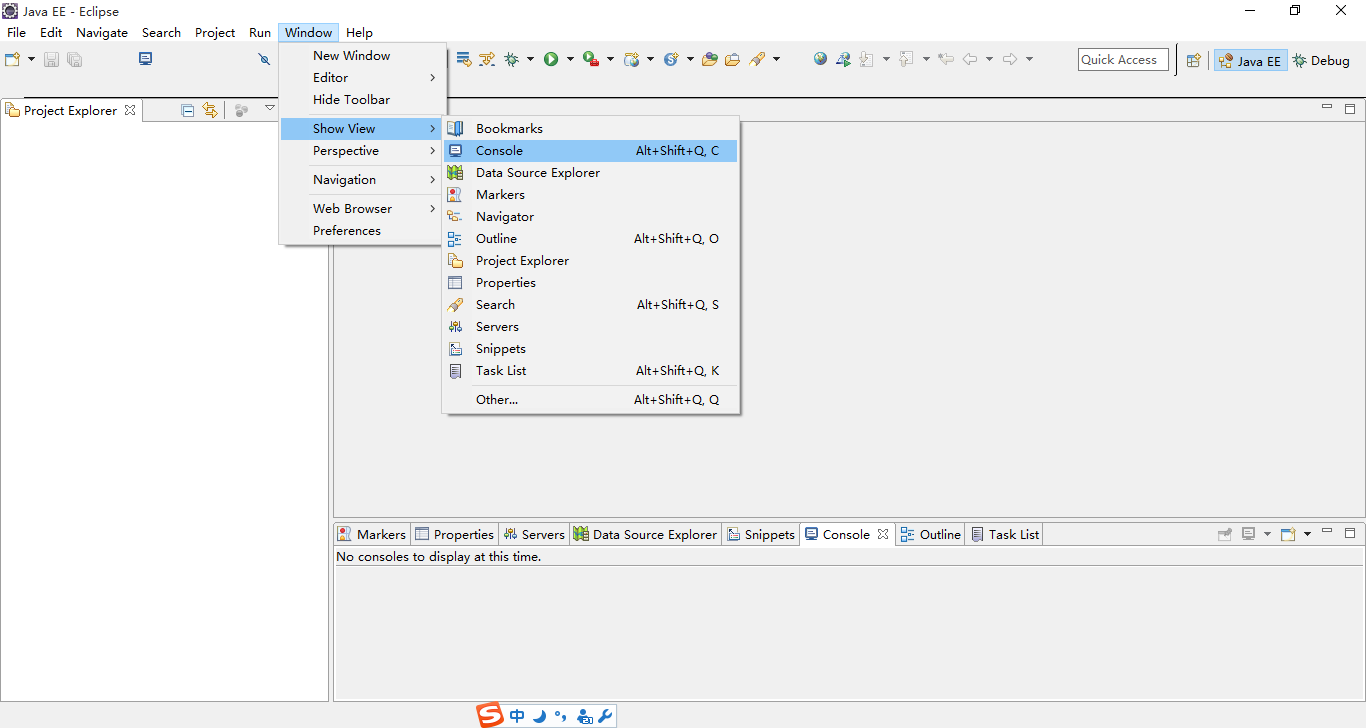The height and width of the screenshot is (728, 1366).
Task: Close the Project Explorer view tab
Action: click(130, 111)
